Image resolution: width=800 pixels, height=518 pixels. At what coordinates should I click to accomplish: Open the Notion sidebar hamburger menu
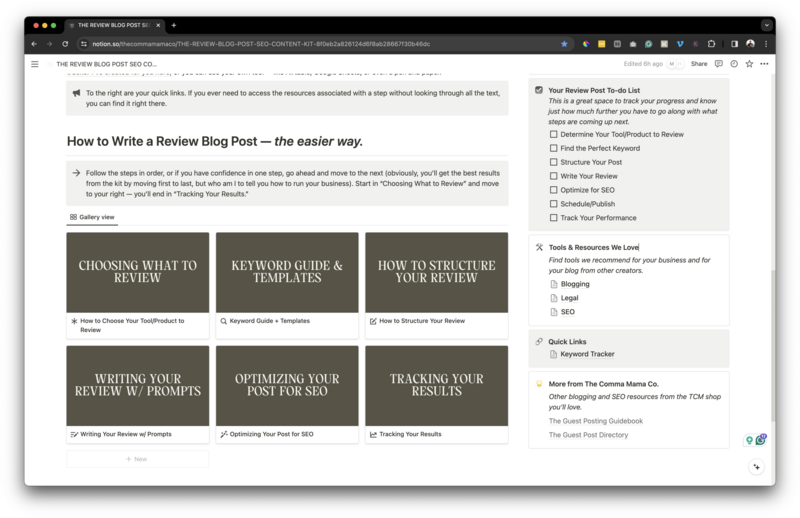coord(35,64)
